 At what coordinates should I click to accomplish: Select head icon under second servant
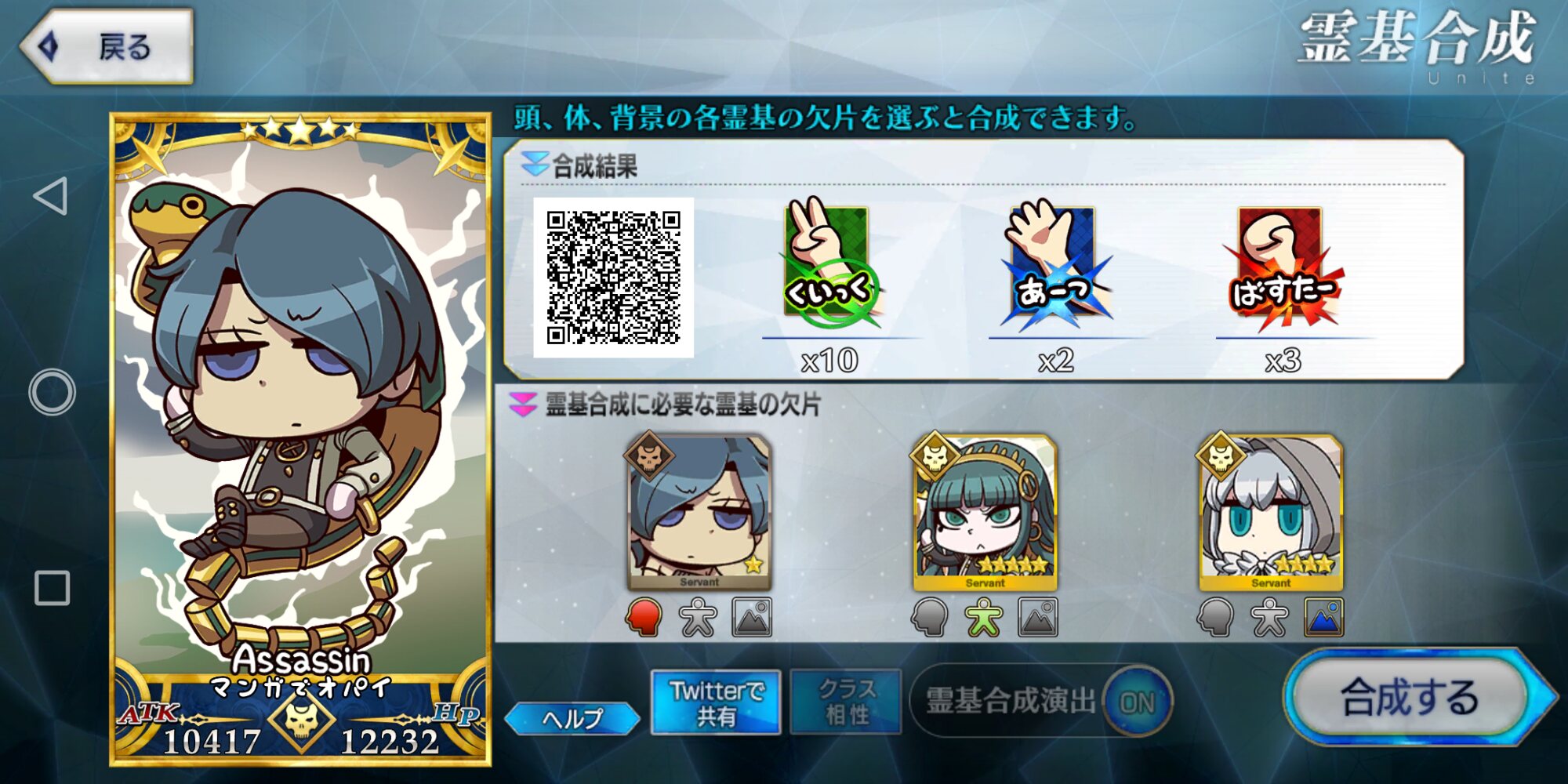[x=930, y=618]
